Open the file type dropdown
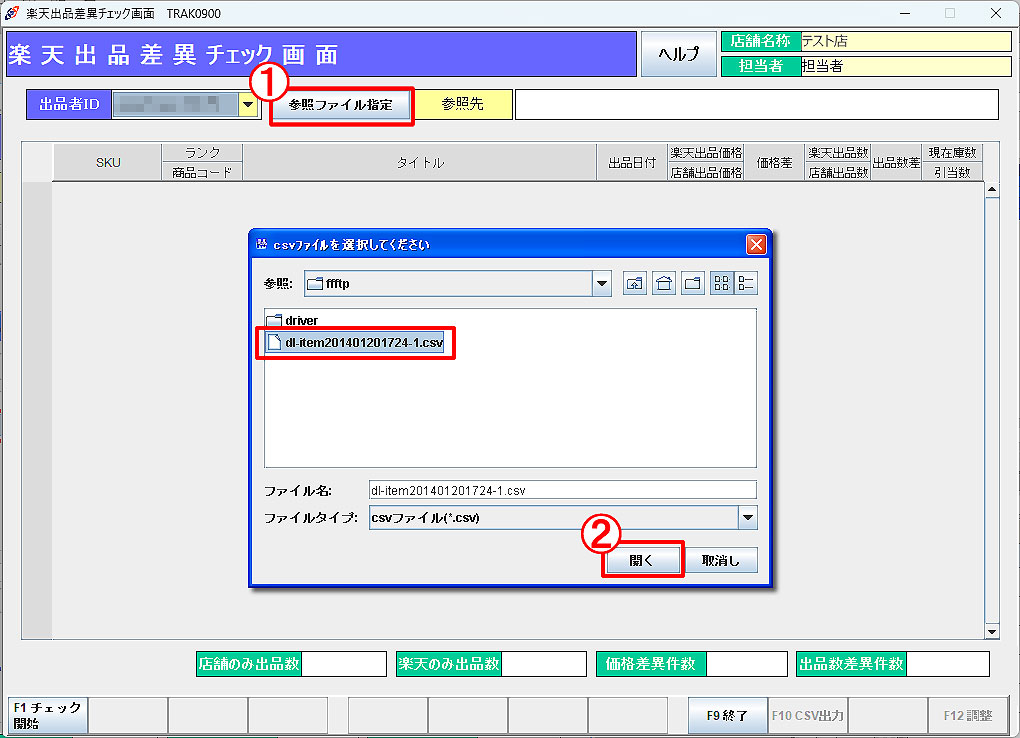1020x738 pixels. pyautogui.click(x=747, y=517)
